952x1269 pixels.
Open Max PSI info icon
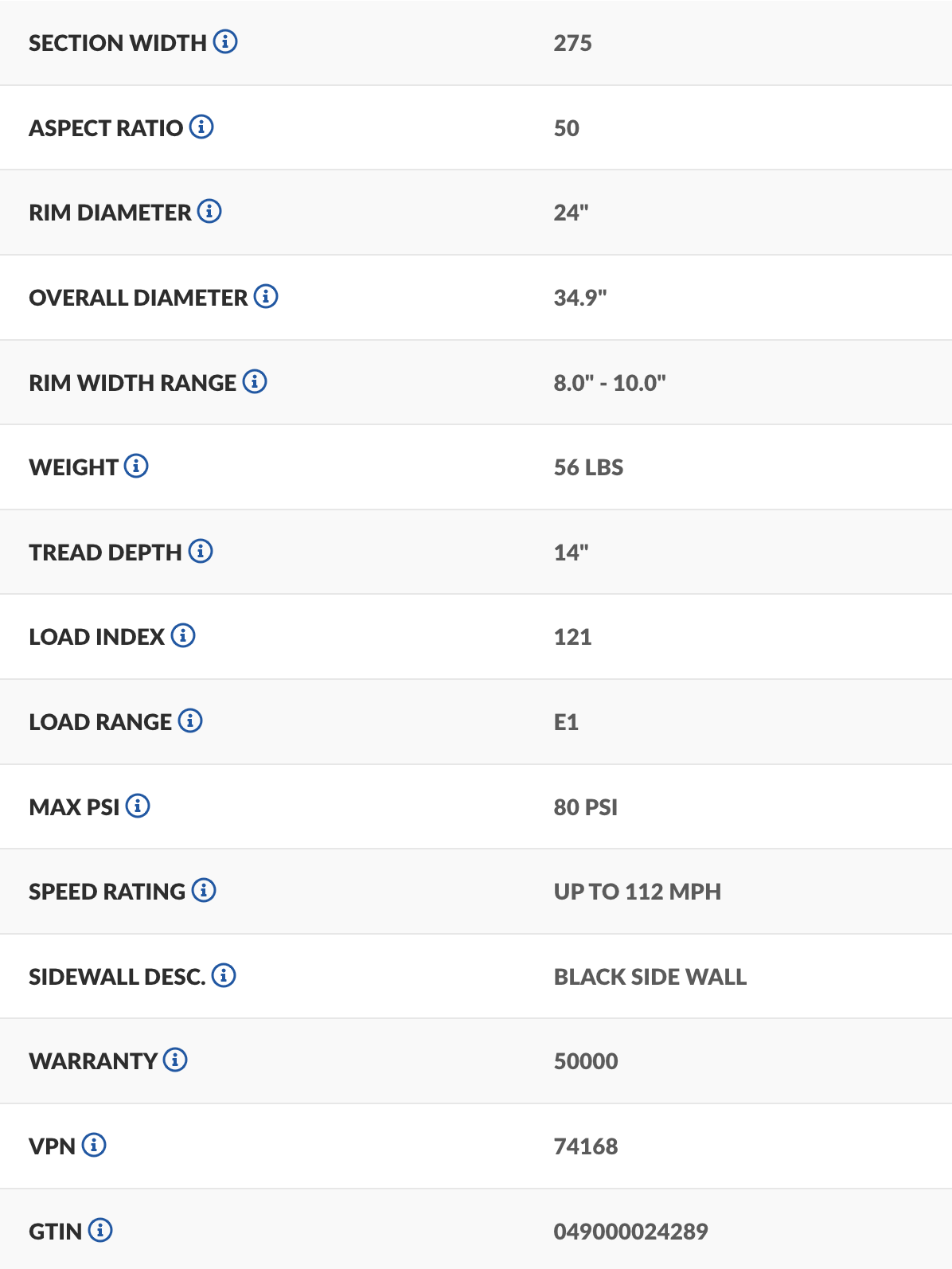[138, 806]
